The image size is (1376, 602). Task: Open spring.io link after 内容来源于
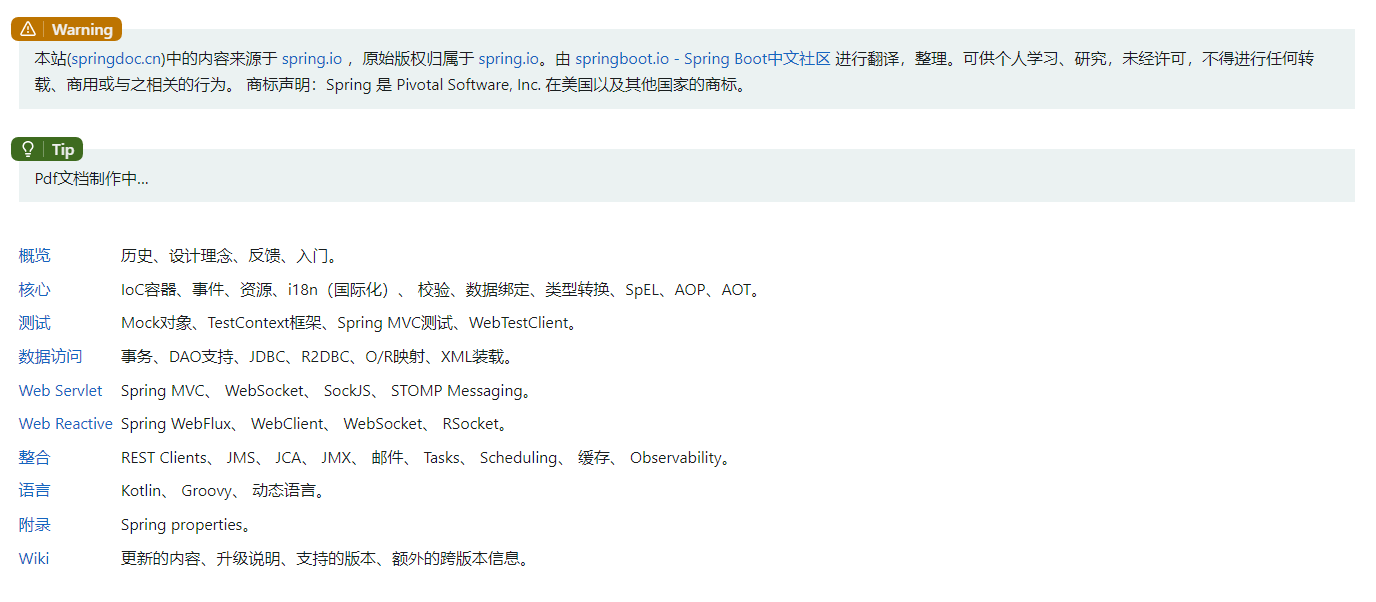(x=311, y=59)
